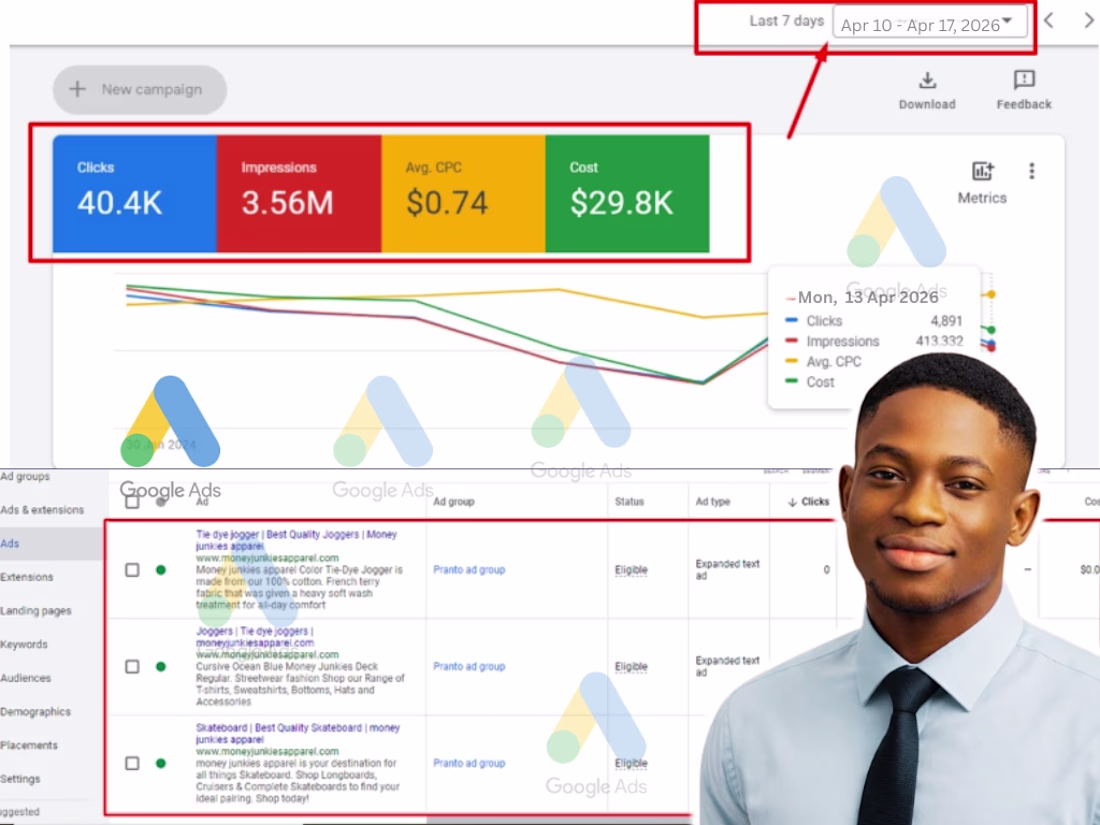
Task: Open Joggers Tie dye joggers ad headline
Action: (x=255, y=637)
